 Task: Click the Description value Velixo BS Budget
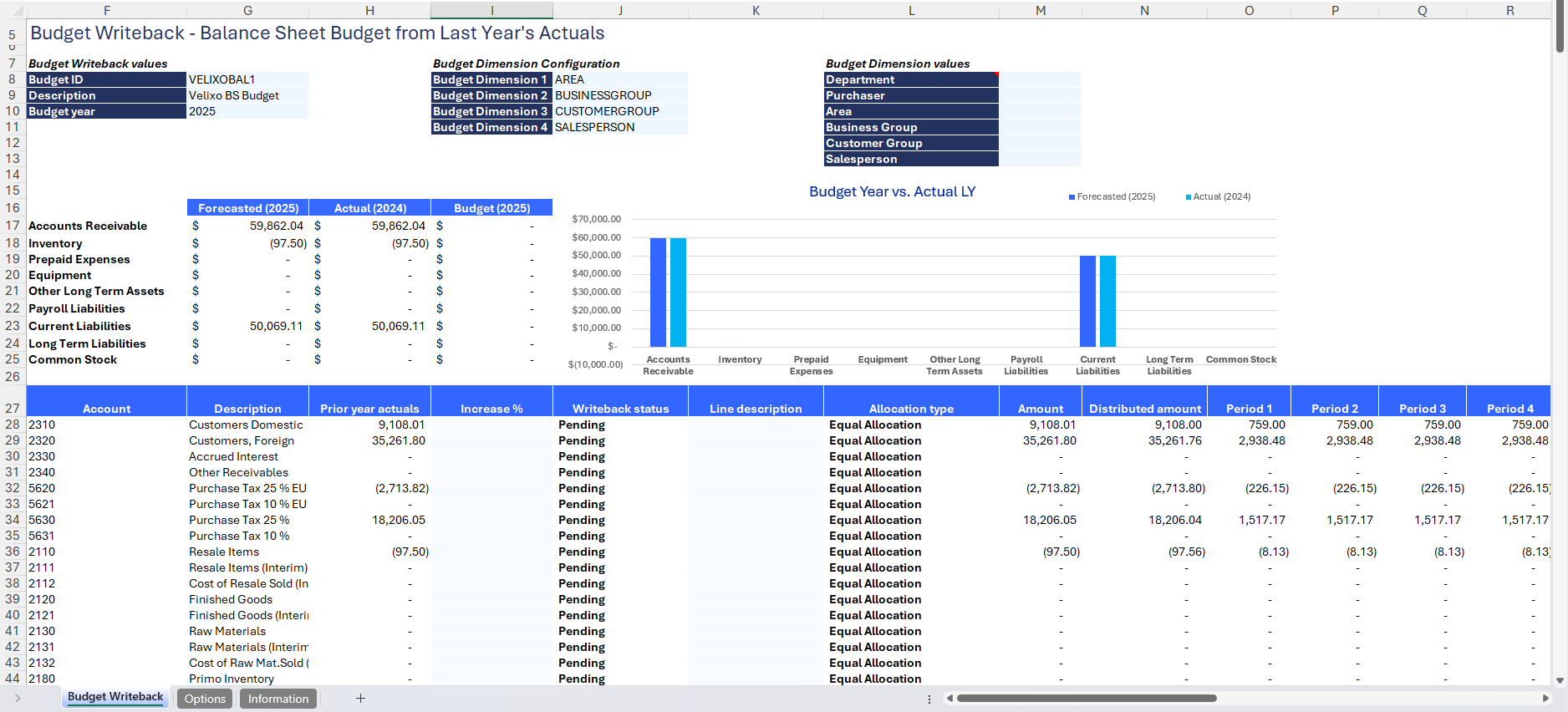247,95
